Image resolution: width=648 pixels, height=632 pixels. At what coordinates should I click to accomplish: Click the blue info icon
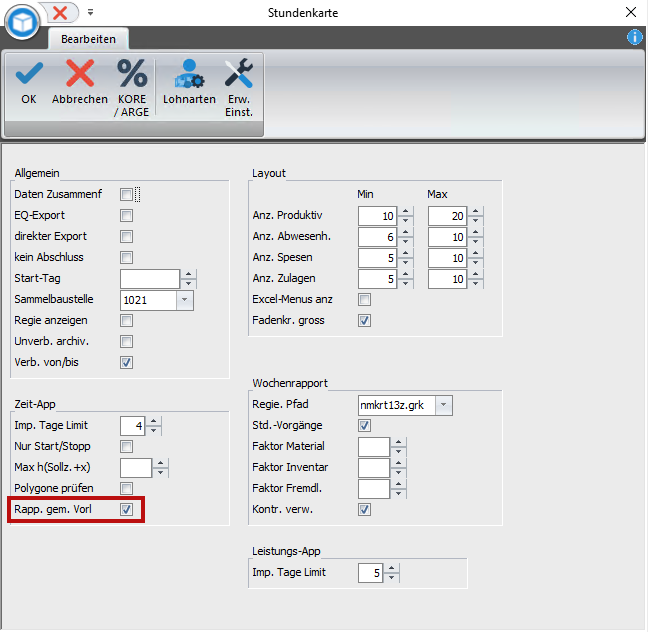(x=634, y=37)
